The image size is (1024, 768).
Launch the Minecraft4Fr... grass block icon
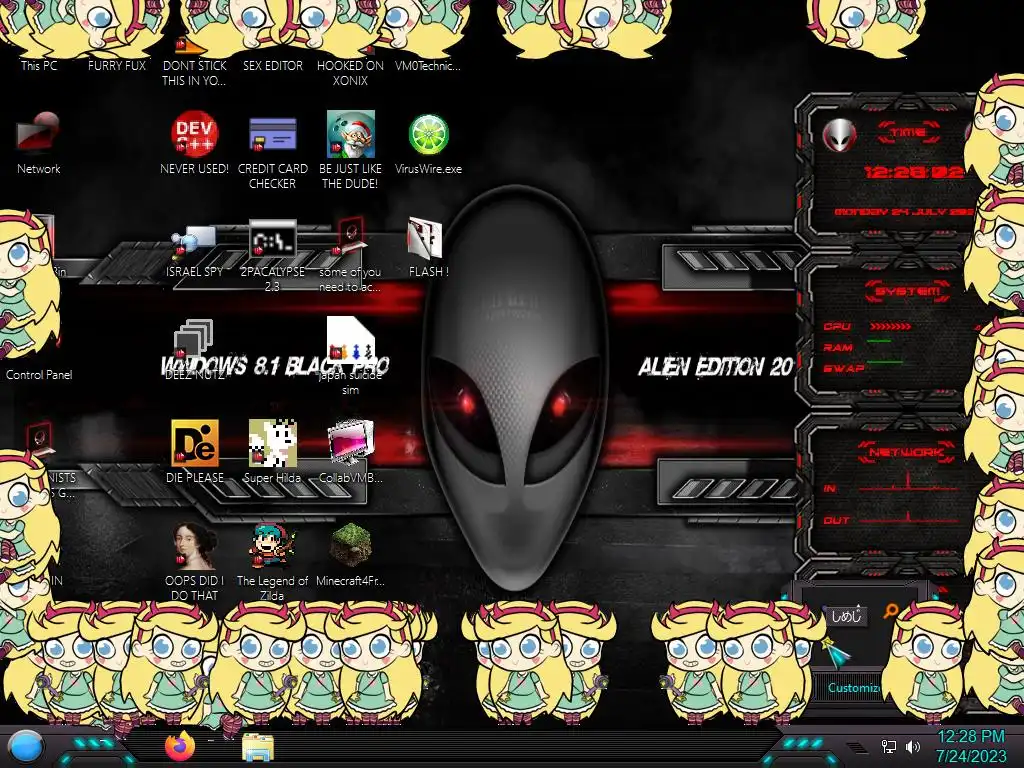coord(351,545)
